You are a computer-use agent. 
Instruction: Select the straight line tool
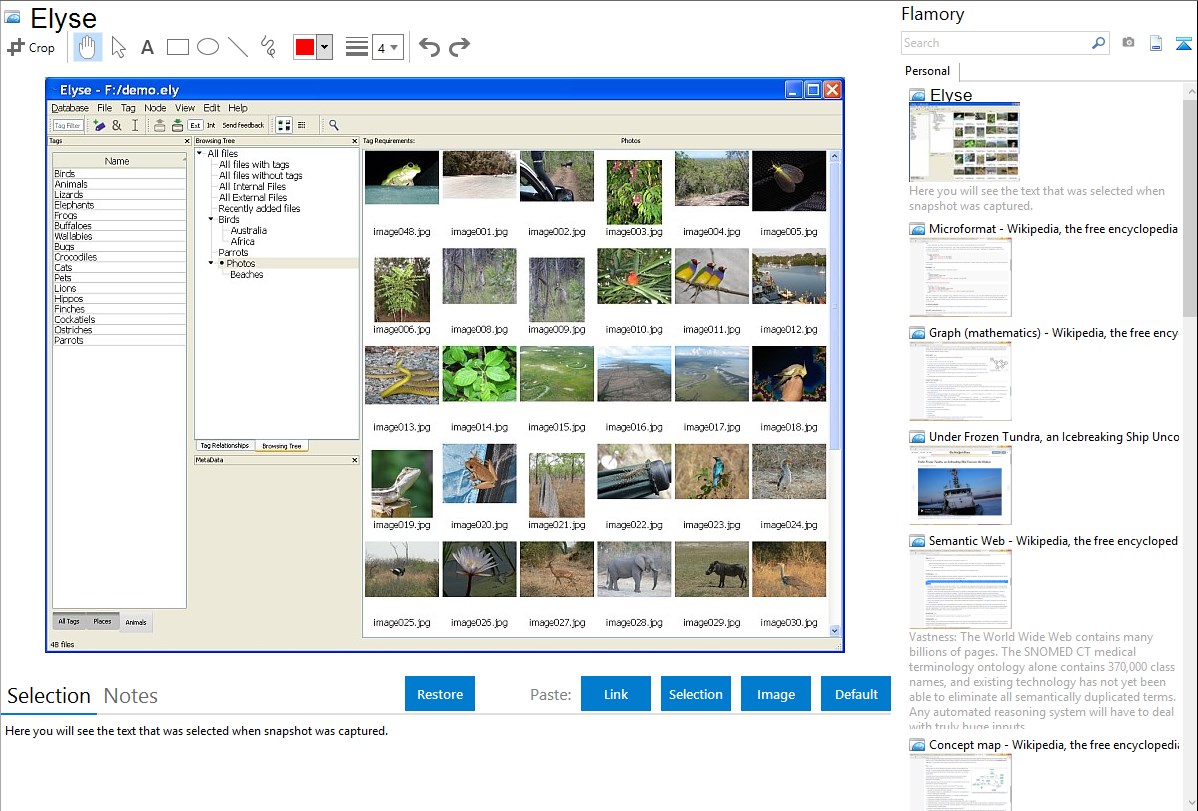(x=238, y=47)
